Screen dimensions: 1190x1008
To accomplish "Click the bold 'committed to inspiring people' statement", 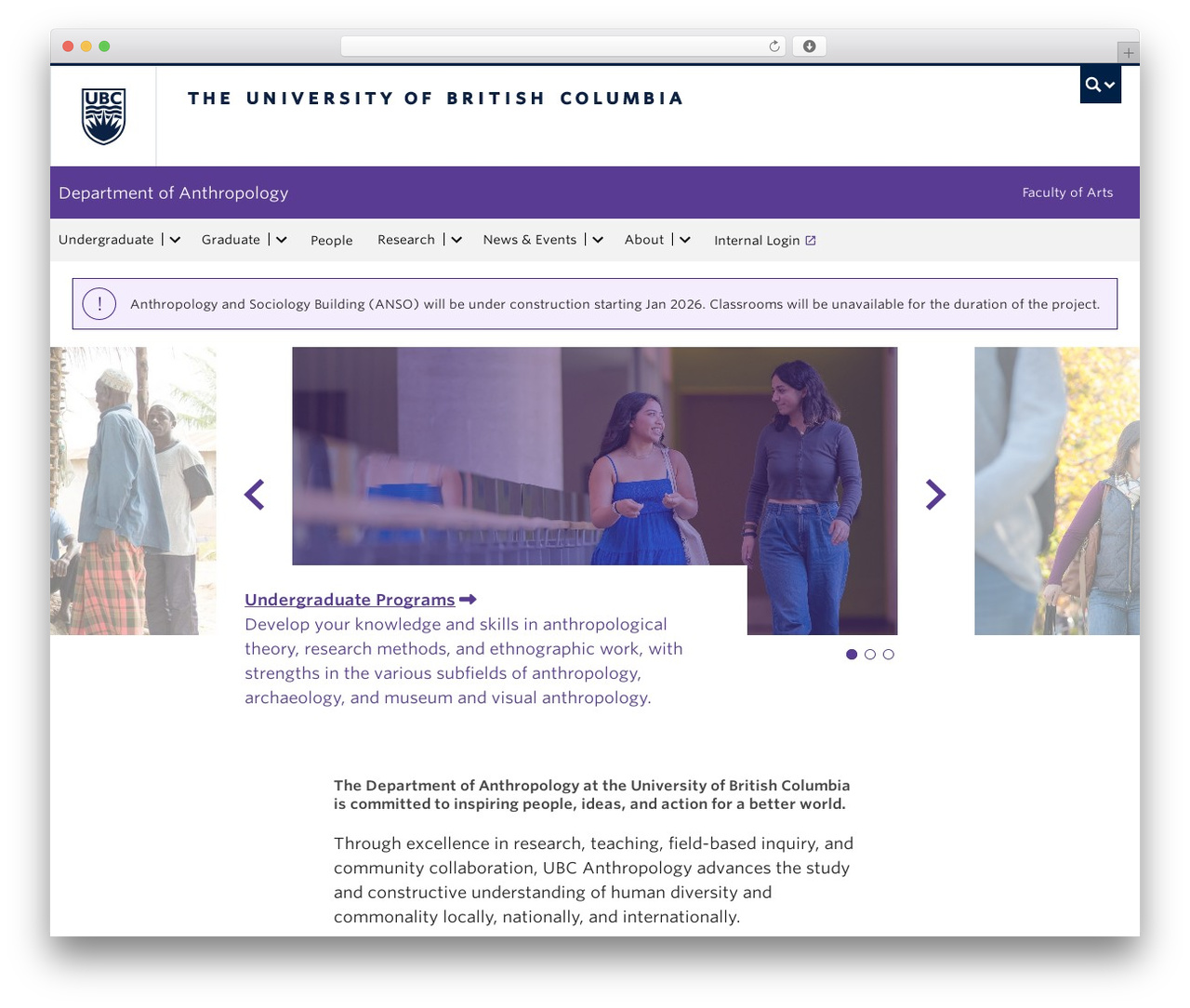I will 592,795.
